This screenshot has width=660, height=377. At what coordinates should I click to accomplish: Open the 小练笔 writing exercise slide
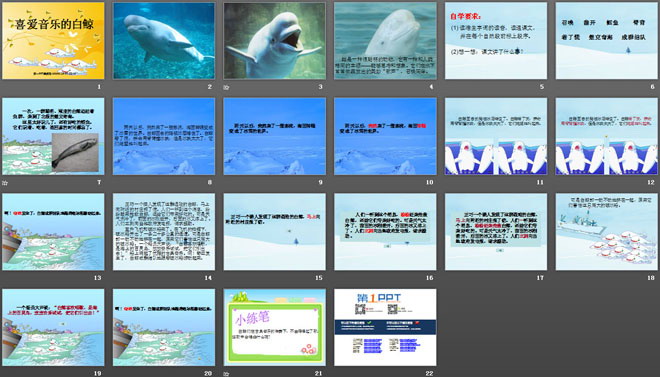click(274, 327)
